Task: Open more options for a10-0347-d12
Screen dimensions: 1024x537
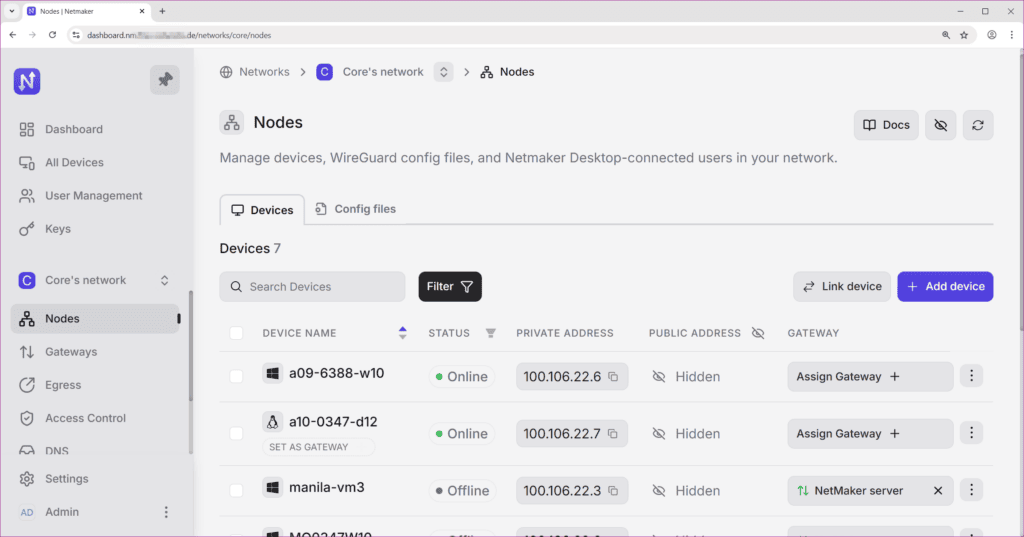Action: pyautogui.click(x=971, y=433)
